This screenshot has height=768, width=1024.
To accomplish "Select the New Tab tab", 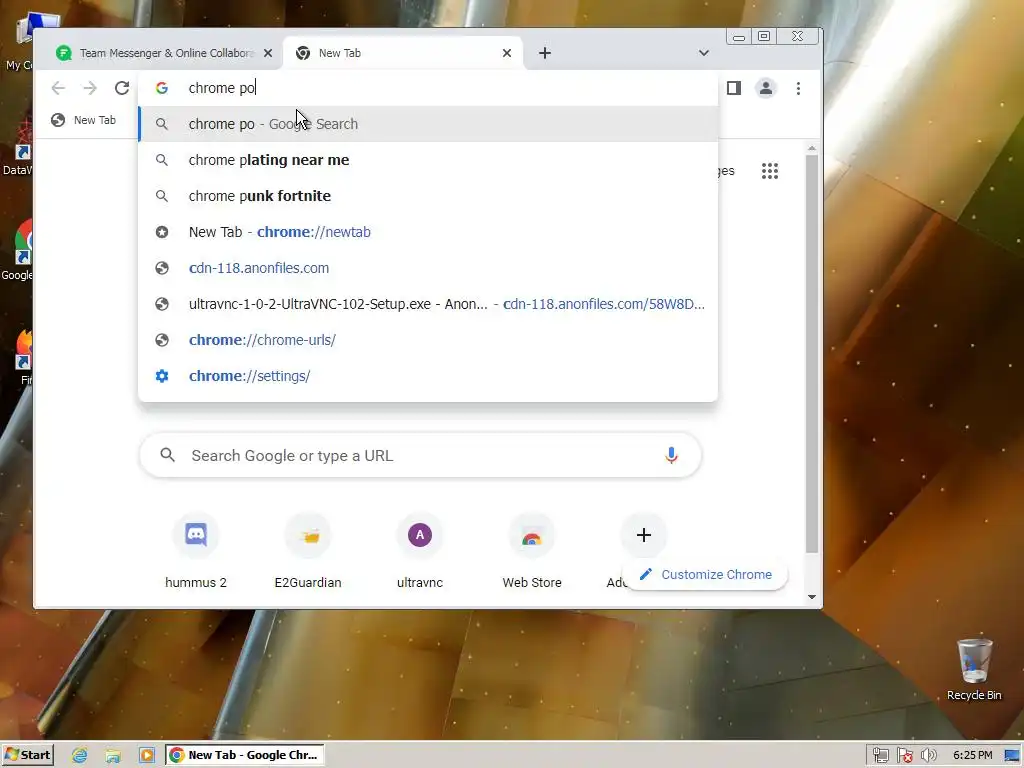I will click(403, 53).
